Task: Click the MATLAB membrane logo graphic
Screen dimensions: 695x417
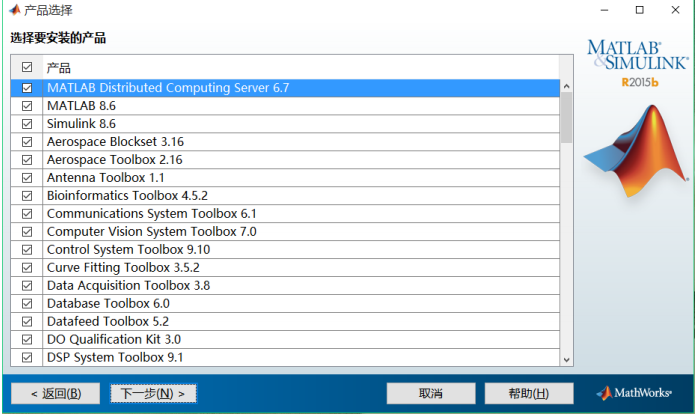Action: pos(636,151)
